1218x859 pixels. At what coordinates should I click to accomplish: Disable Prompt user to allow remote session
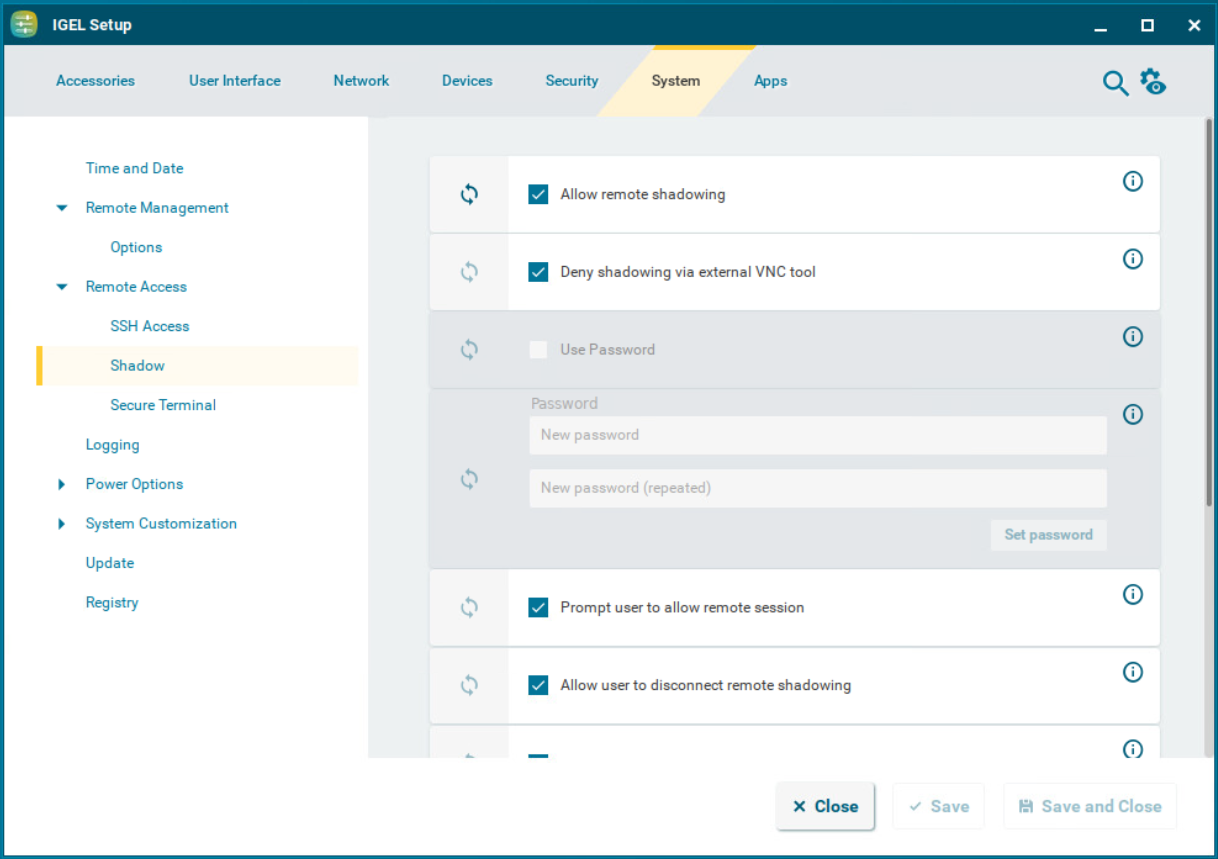tap(538, 607)
